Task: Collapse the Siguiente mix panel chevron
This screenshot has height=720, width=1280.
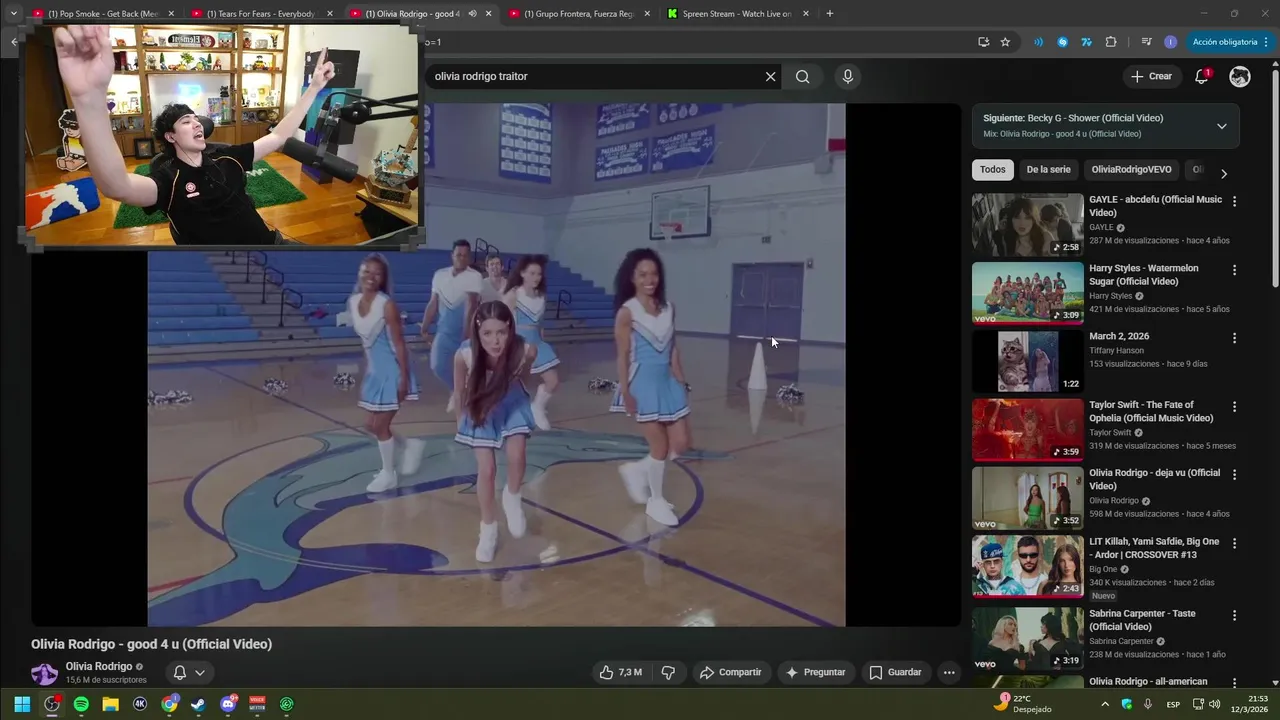Action: [1221, 126]
